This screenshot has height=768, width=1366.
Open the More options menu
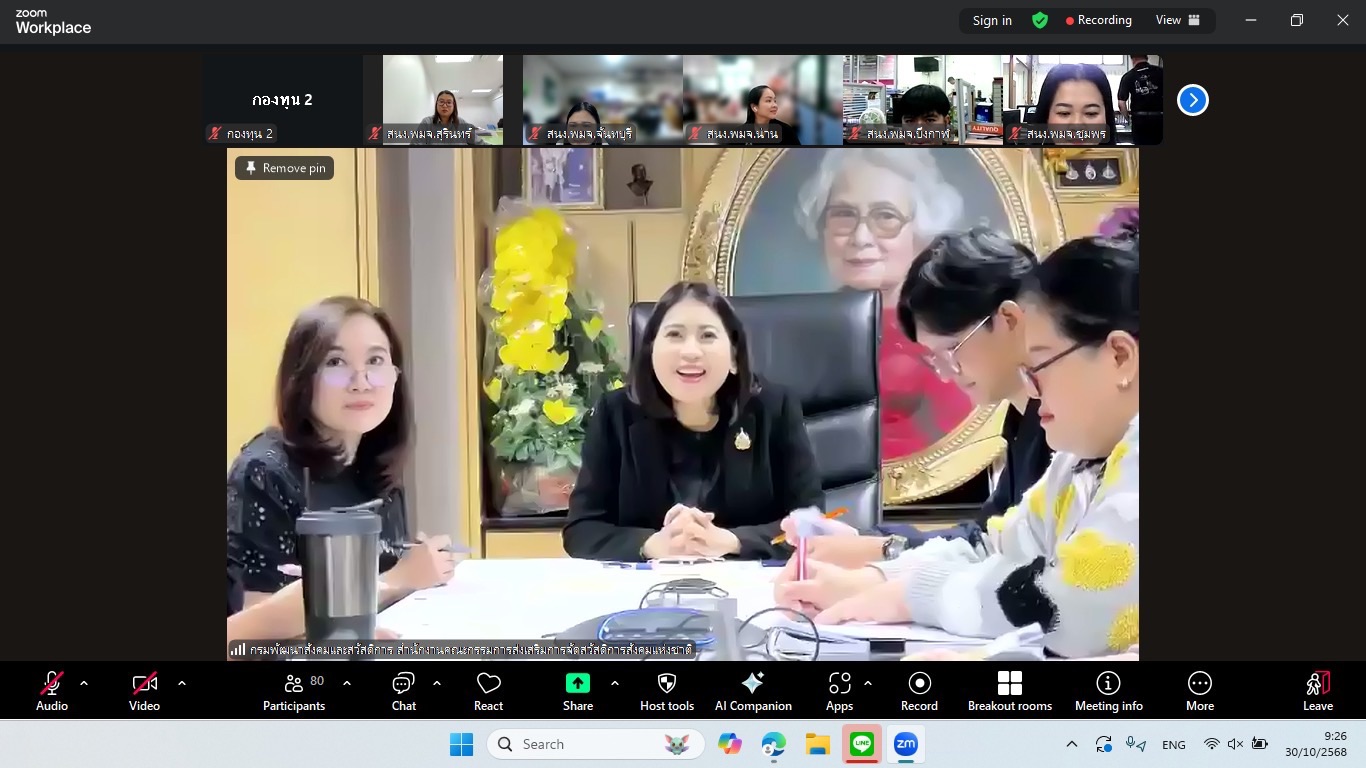(1199, 691)
